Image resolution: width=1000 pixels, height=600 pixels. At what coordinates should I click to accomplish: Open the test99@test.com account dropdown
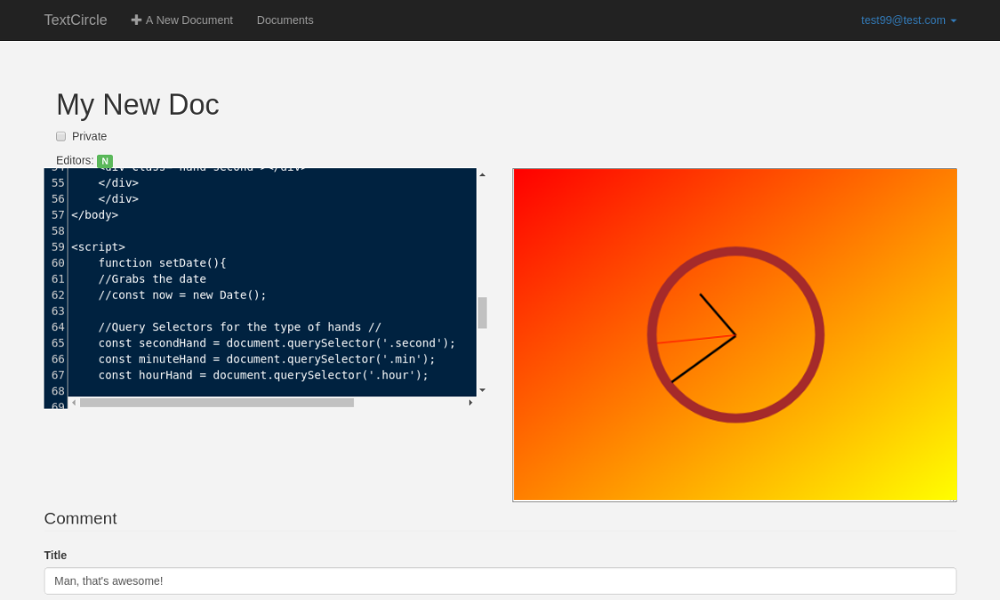908,20
